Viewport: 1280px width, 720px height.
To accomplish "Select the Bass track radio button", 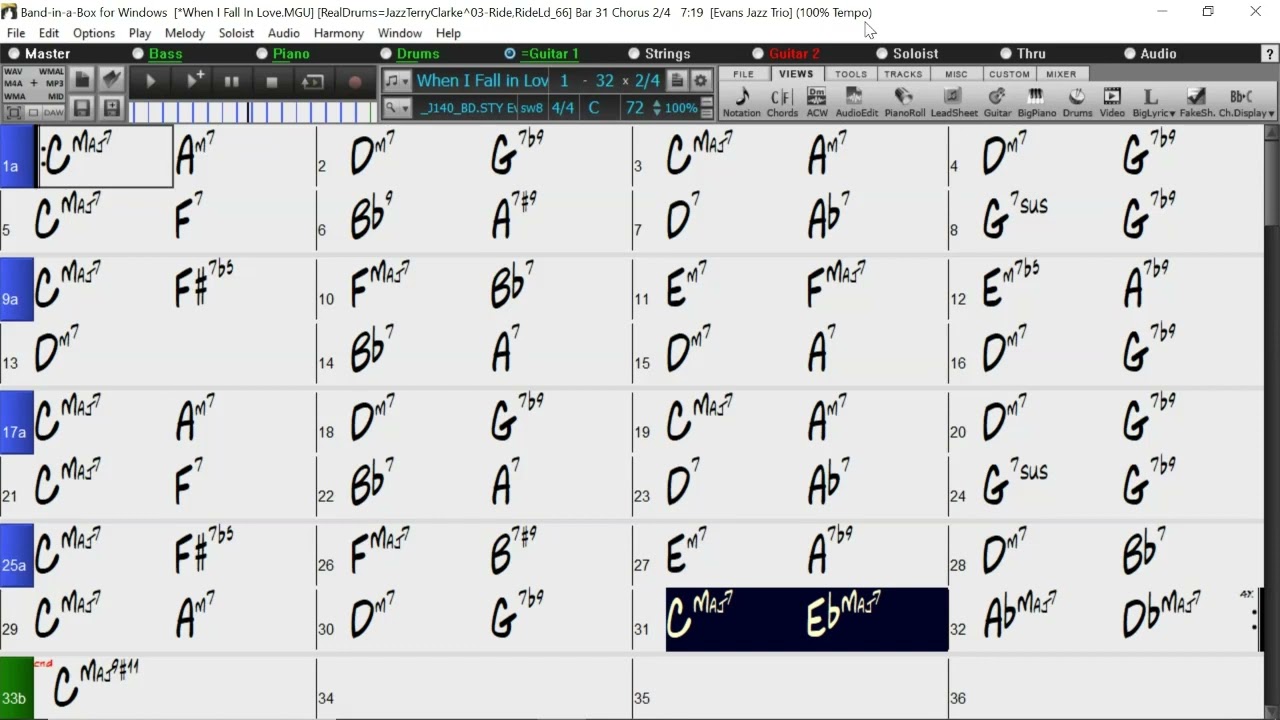I will pyautogui.click(x=138, y=54).
